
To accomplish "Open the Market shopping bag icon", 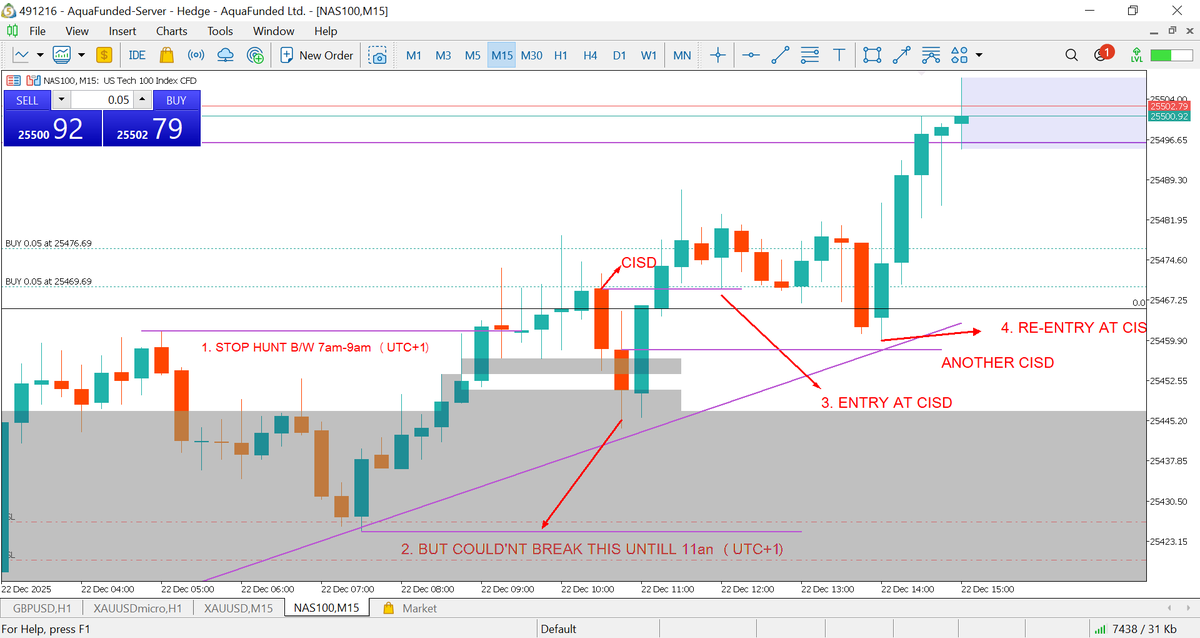I will (167, 55).
